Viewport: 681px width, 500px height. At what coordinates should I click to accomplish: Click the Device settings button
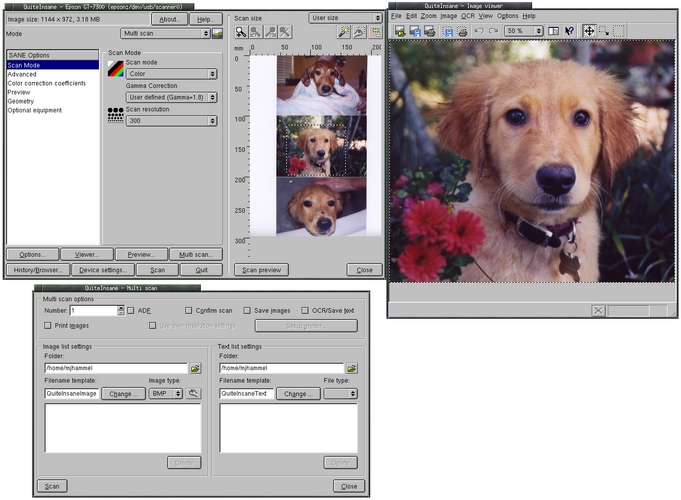coord(101,270)
